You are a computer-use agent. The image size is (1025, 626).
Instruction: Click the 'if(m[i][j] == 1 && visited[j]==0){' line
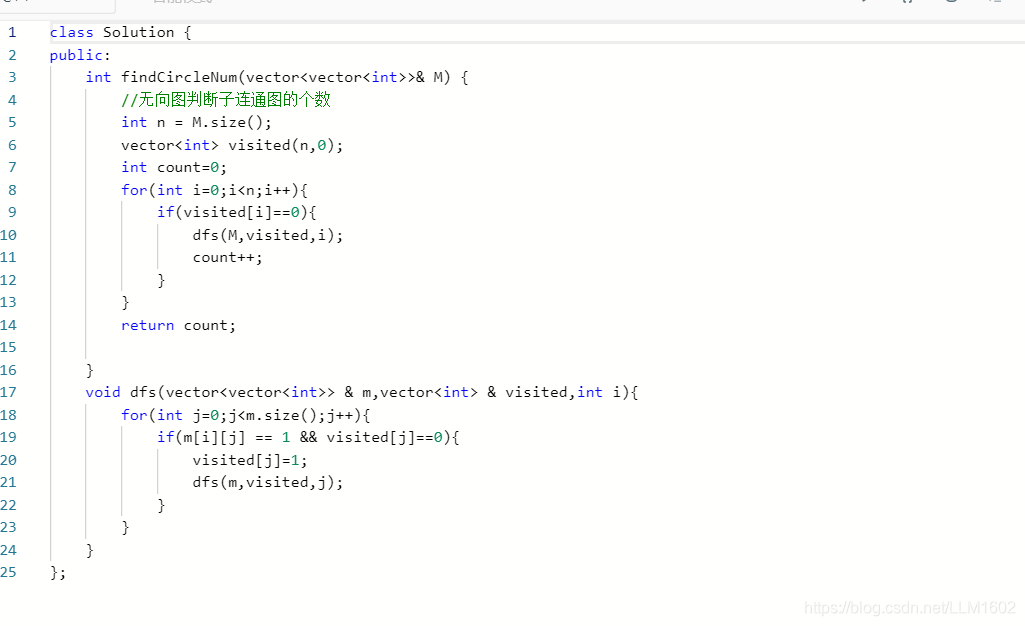[308, 437]
